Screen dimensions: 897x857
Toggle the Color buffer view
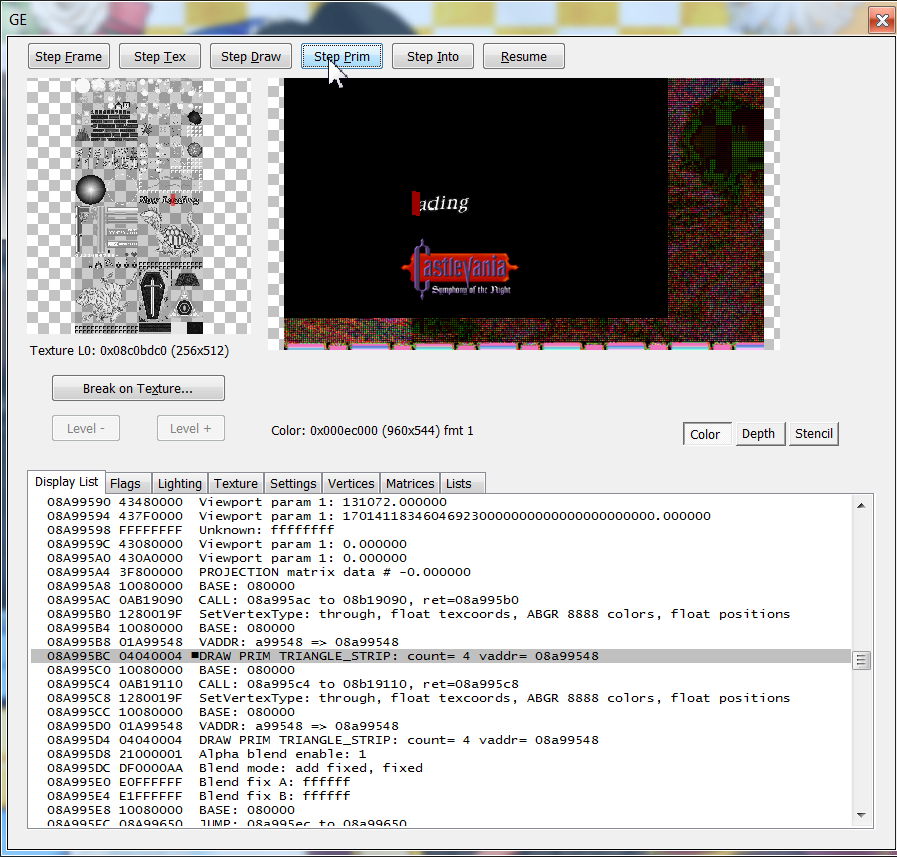705,434
